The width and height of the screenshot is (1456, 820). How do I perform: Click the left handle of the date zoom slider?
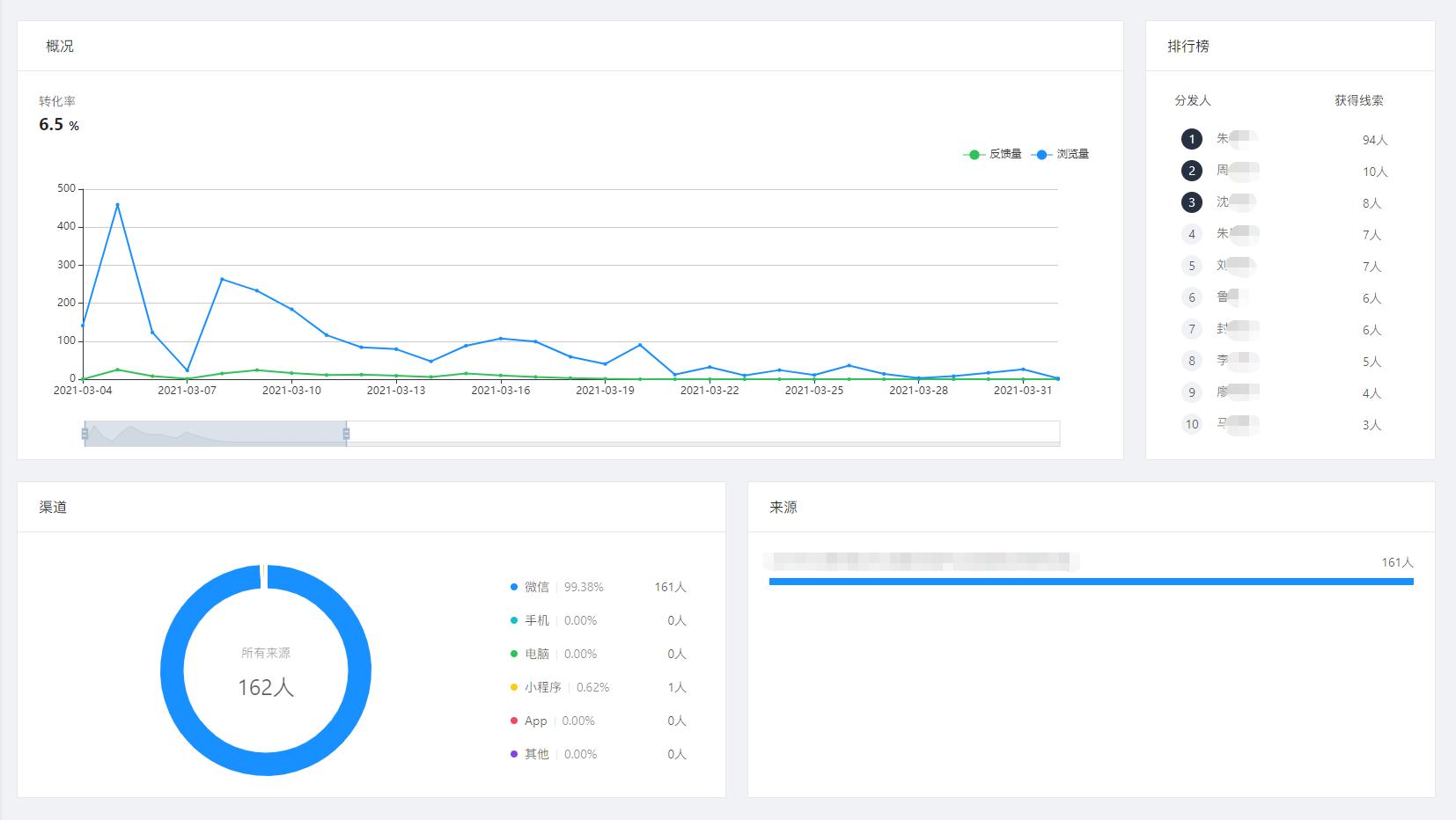coord(85,433)
